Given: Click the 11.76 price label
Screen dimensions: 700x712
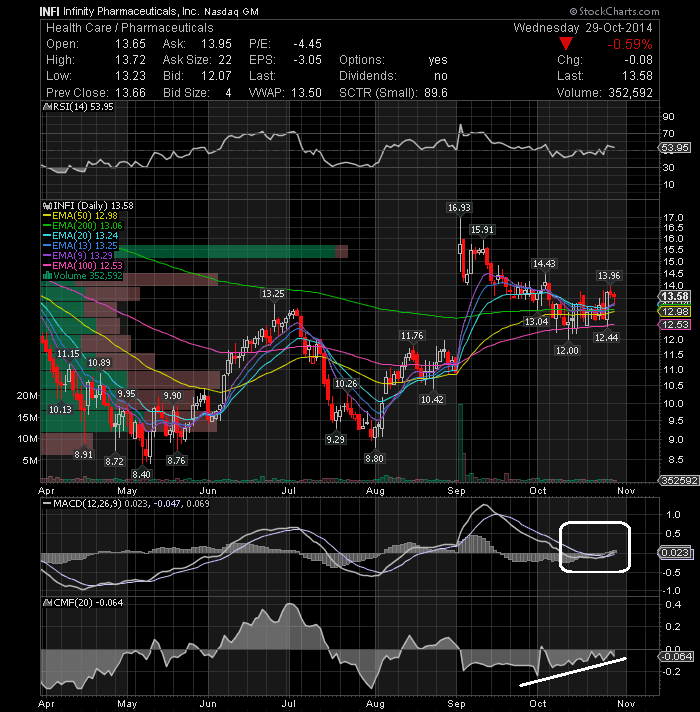Looking at the screenshot, I should tap(412, 336).
